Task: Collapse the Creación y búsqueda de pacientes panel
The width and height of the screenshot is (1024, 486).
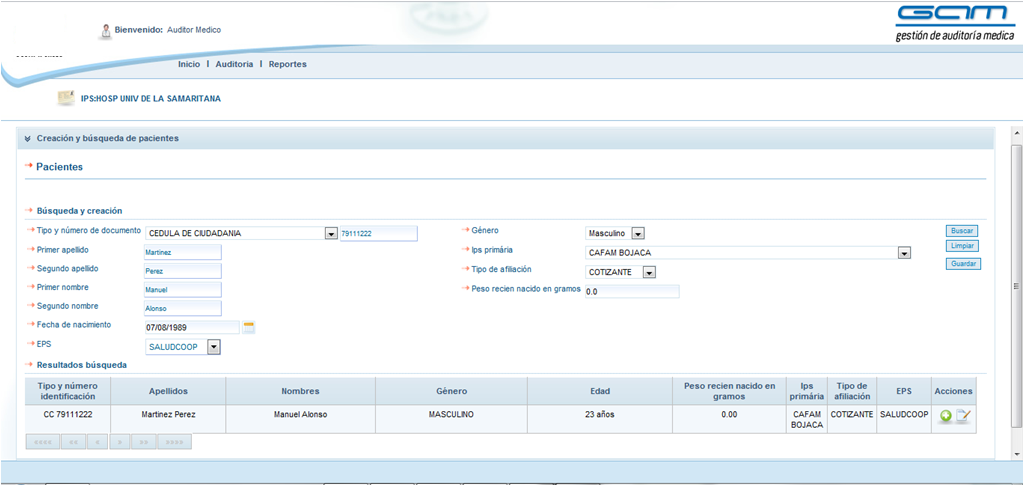Action: (27, 138)
